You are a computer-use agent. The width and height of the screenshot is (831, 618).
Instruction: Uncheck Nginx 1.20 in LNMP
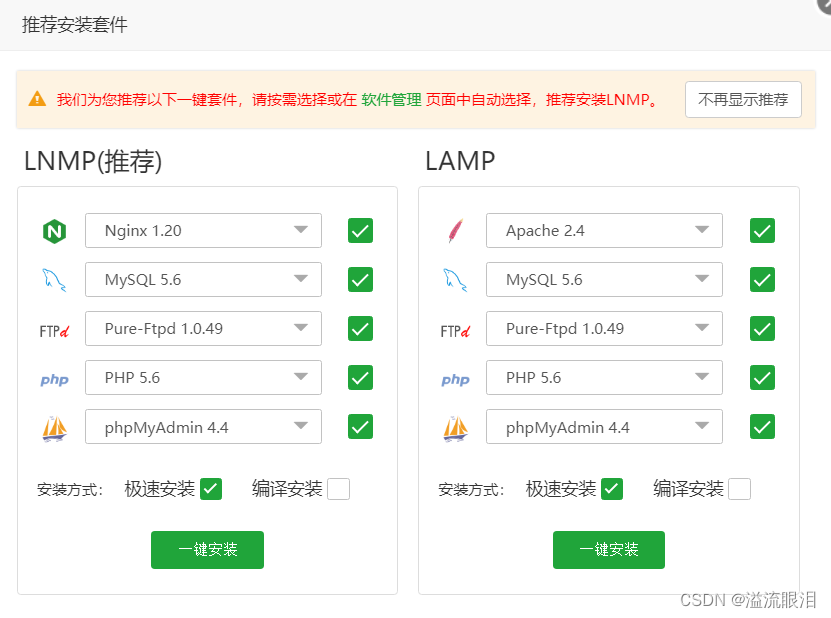360,231
